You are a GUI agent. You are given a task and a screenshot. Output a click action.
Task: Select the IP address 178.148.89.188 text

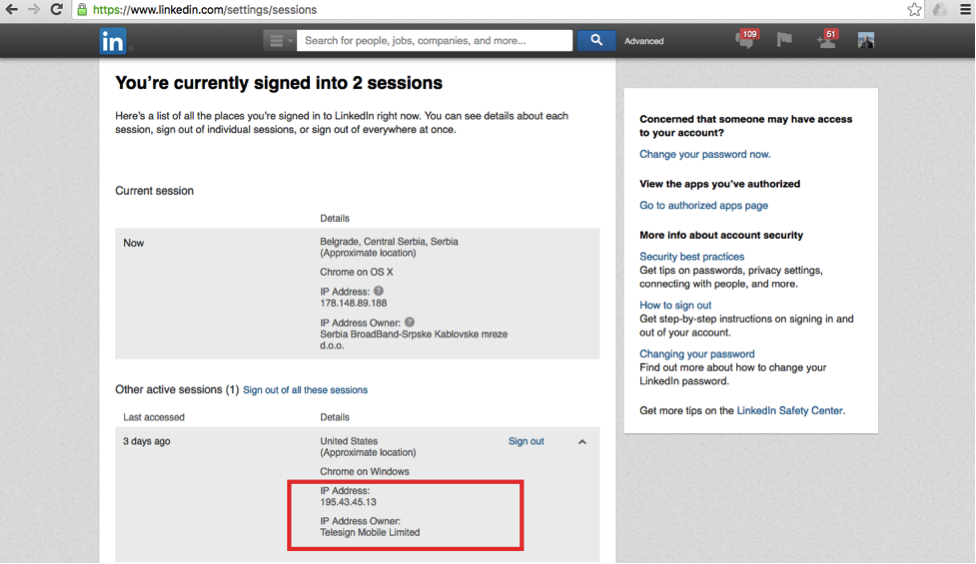[x=353, y=303]
